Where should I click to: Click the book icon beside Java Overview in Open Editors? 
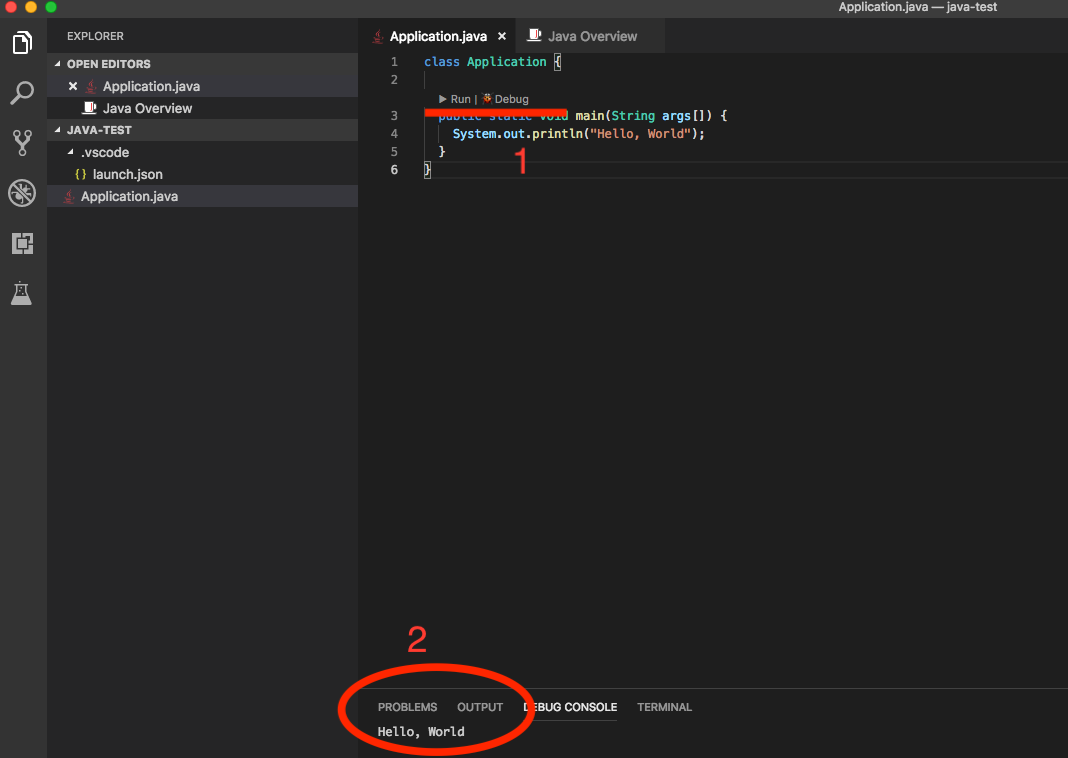pos(89,107)
